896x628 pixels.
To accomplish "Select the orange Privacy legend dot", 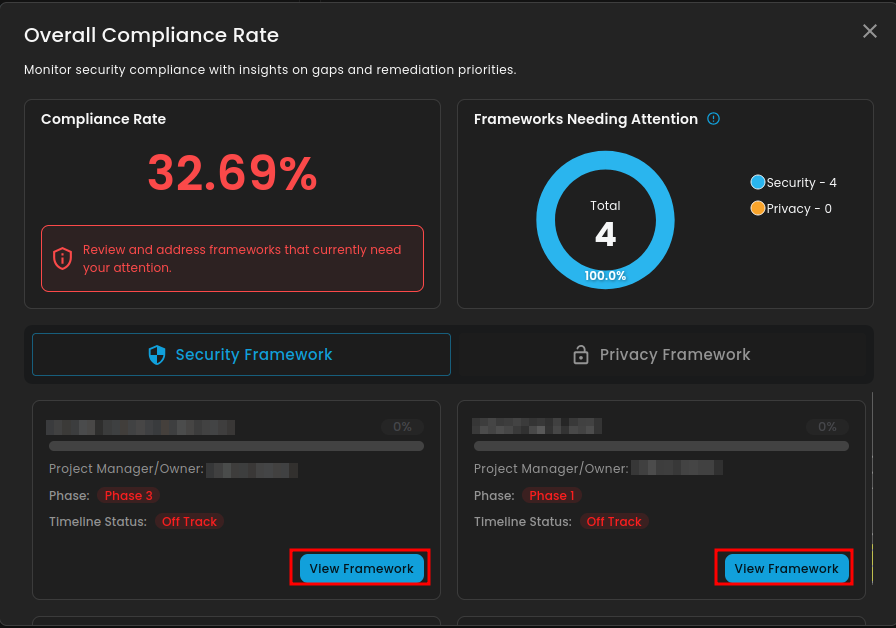I will (x=757, y=209).
